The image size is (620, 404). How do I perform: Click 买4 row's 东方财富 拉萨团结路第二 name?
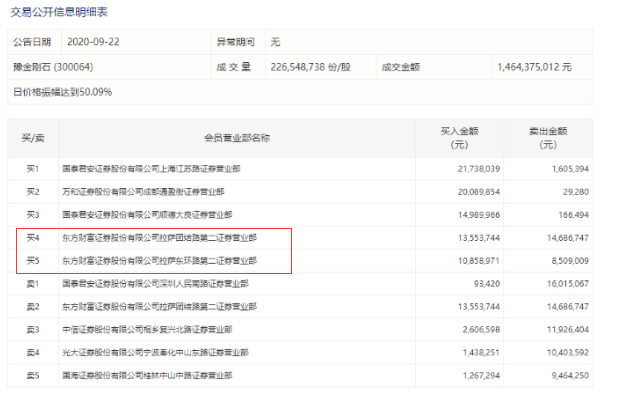click(x=159, y=238)
